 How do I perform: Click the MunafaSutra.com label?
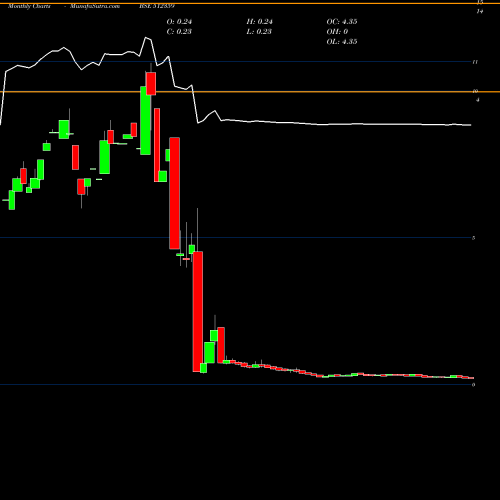point(95,6)
